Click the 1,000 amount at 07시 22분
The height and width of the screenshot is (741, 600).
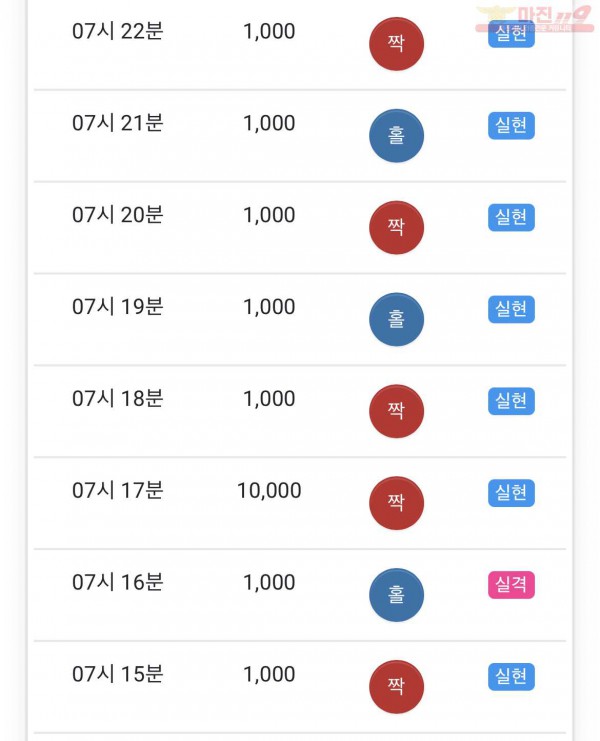click(x=269, y=32)
